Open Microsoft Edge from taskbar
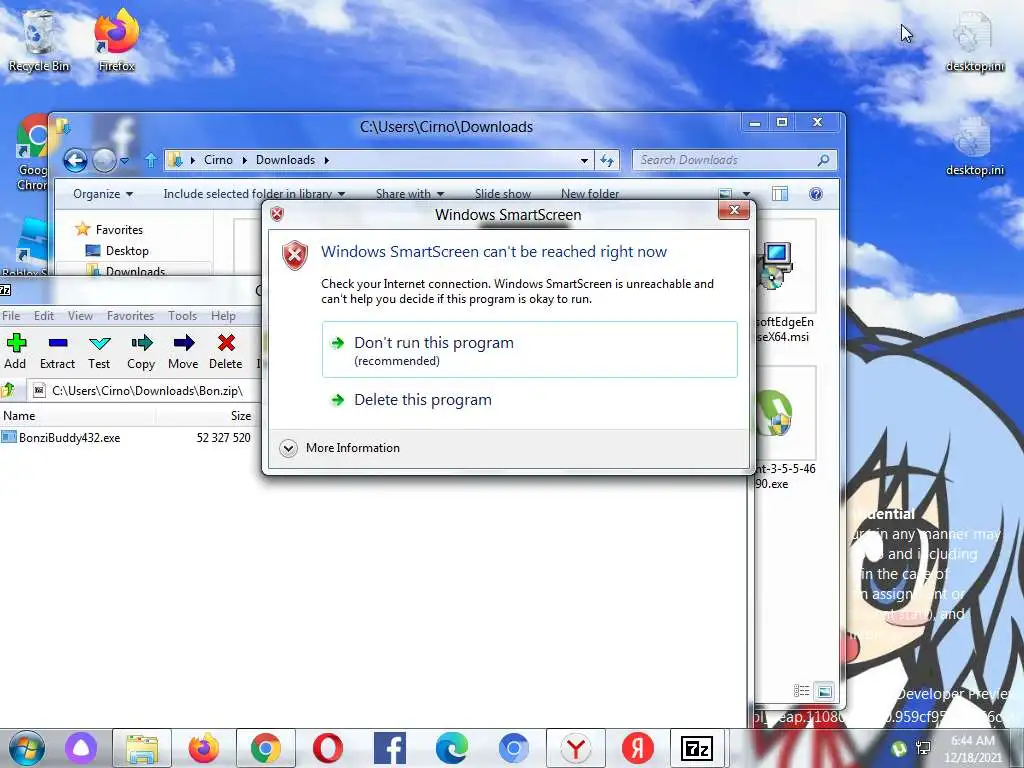This screenshot has height=768, width=1024. tap(452, 748)
